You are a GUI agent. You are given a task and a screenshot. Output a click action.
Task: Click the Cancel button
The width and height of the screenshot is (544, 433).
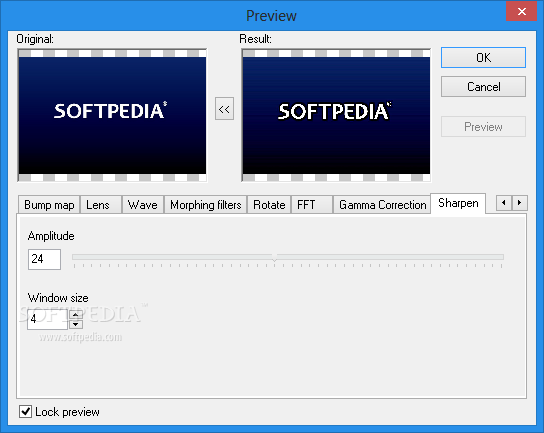pyautogui.click(x=483, y=86)
